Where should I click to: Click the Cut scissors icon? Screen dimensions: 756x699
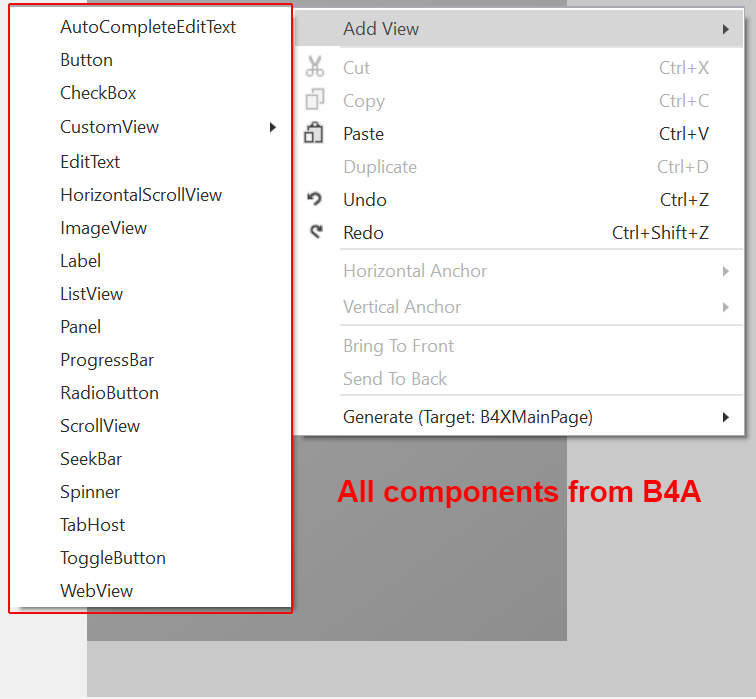tap(315, 67)
